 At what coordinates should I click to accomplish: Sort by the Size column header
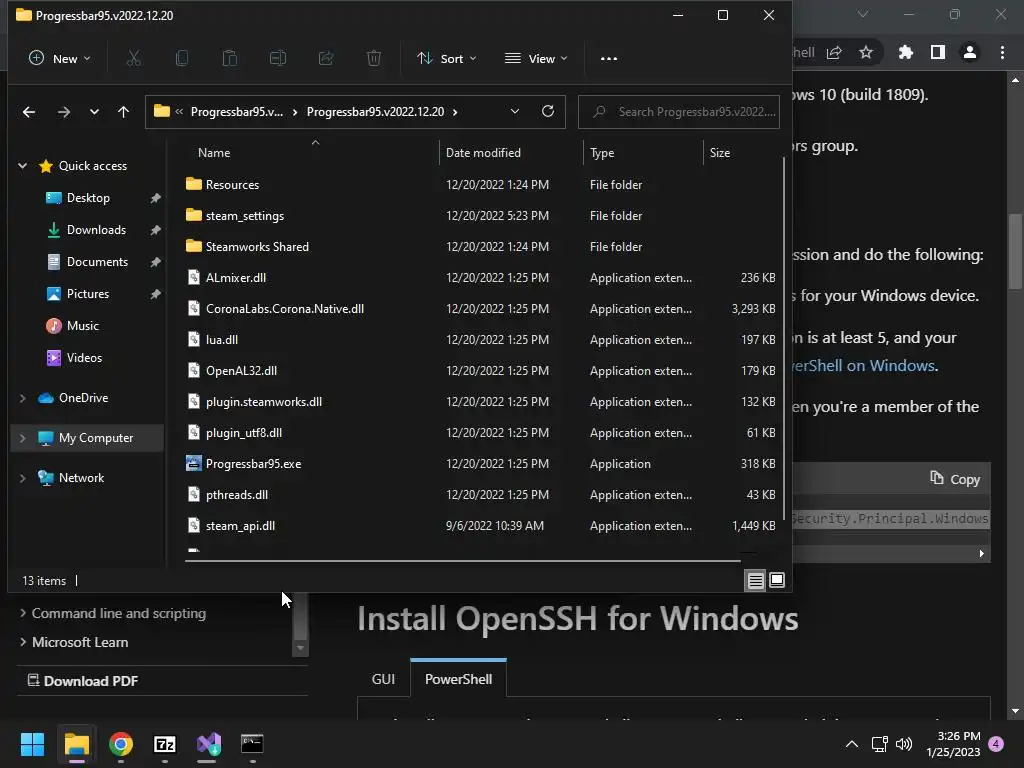point(720,153)
